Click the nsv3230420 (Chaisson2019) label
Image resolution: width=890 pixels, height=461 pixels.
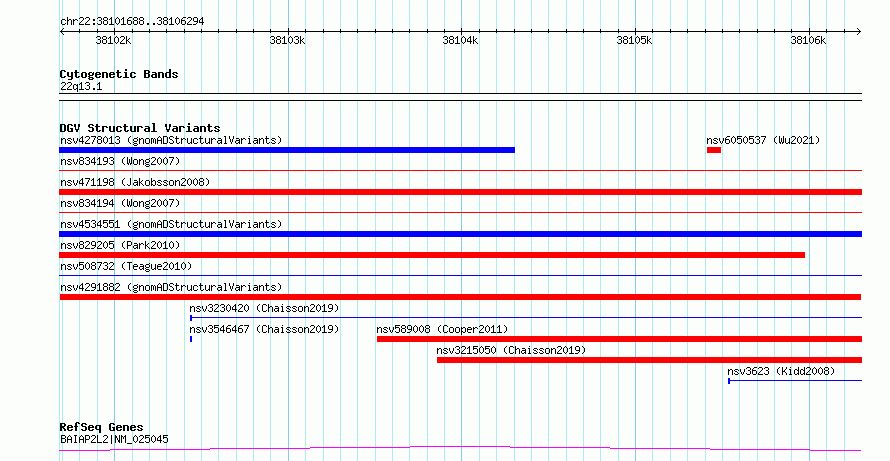[x=264, y=308]
